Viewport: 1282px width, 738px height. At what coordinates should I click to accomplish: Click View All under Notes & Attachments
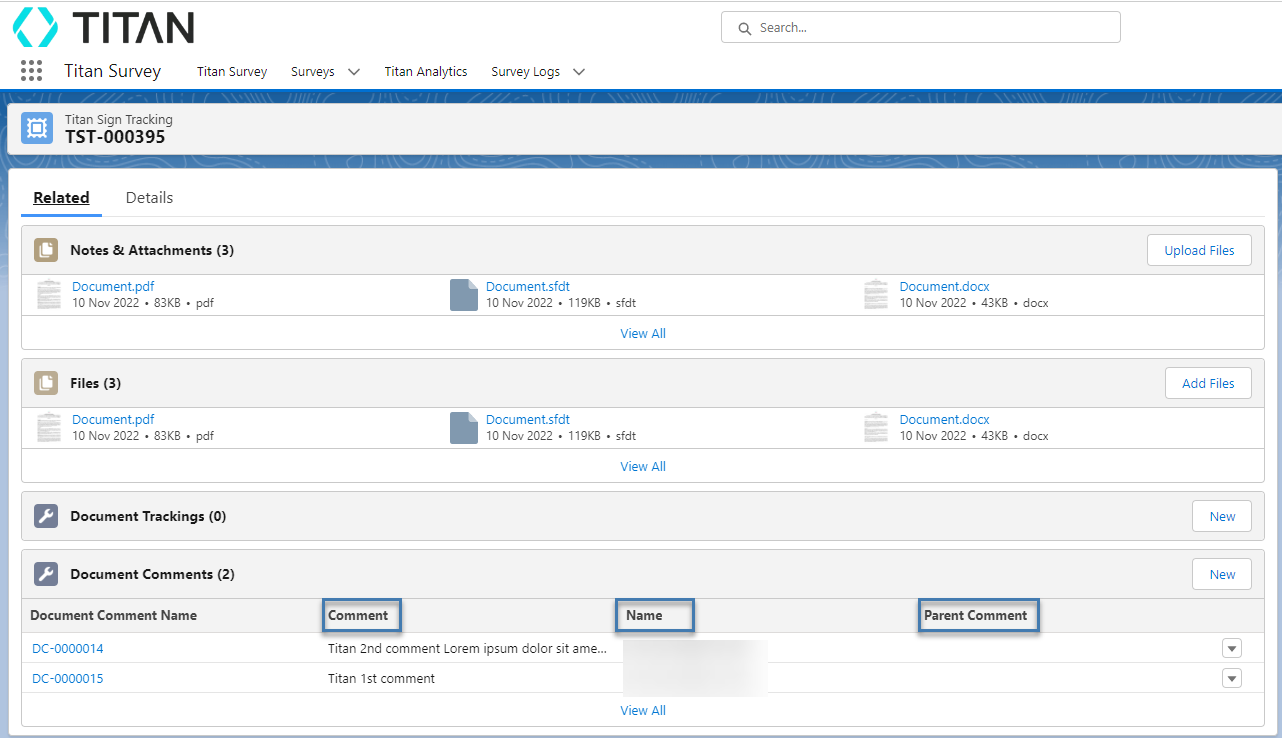click(643, 333)
